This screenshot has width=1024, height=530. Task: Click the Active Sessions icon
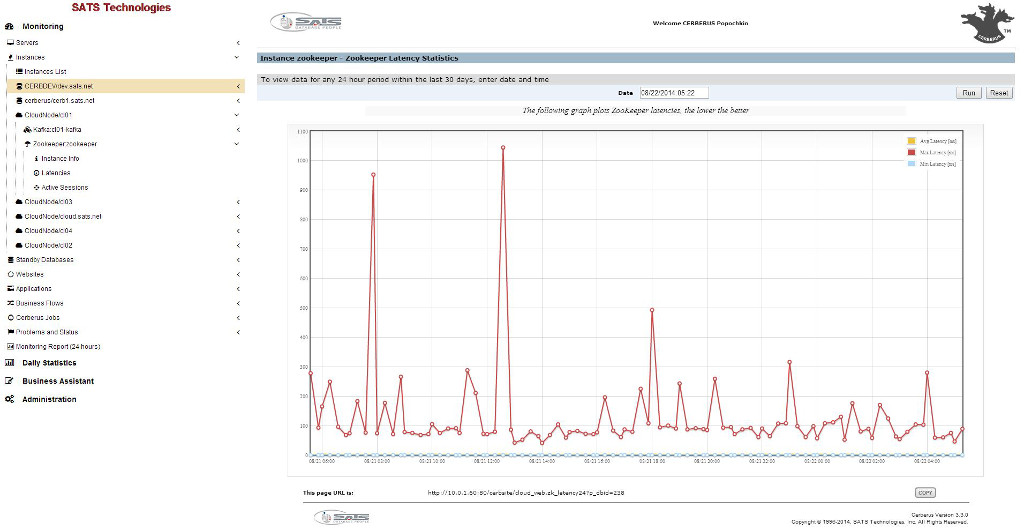coord(37,187)
